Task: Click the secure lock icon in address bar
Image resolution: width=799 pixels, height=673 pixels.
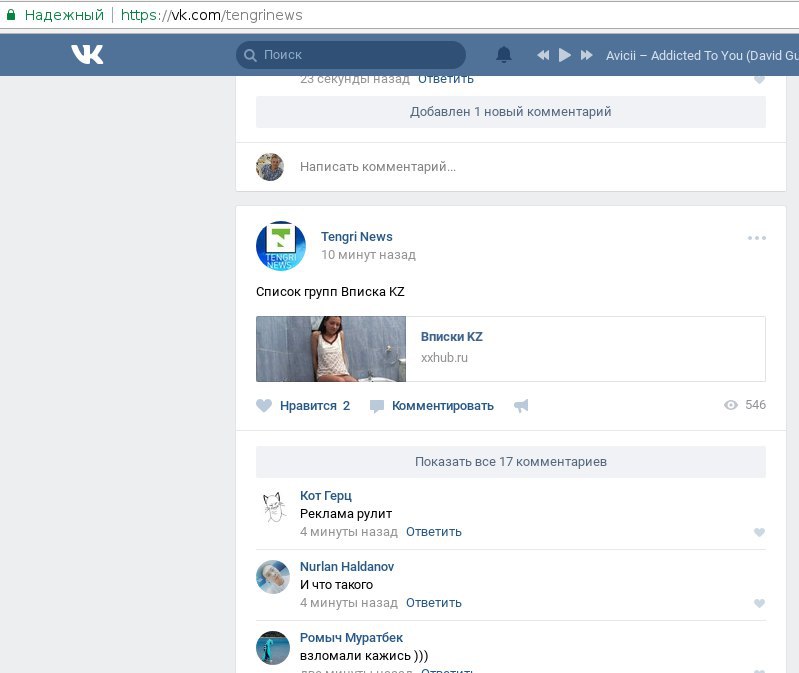Action: pyautogui.click(x=11, y=15)
